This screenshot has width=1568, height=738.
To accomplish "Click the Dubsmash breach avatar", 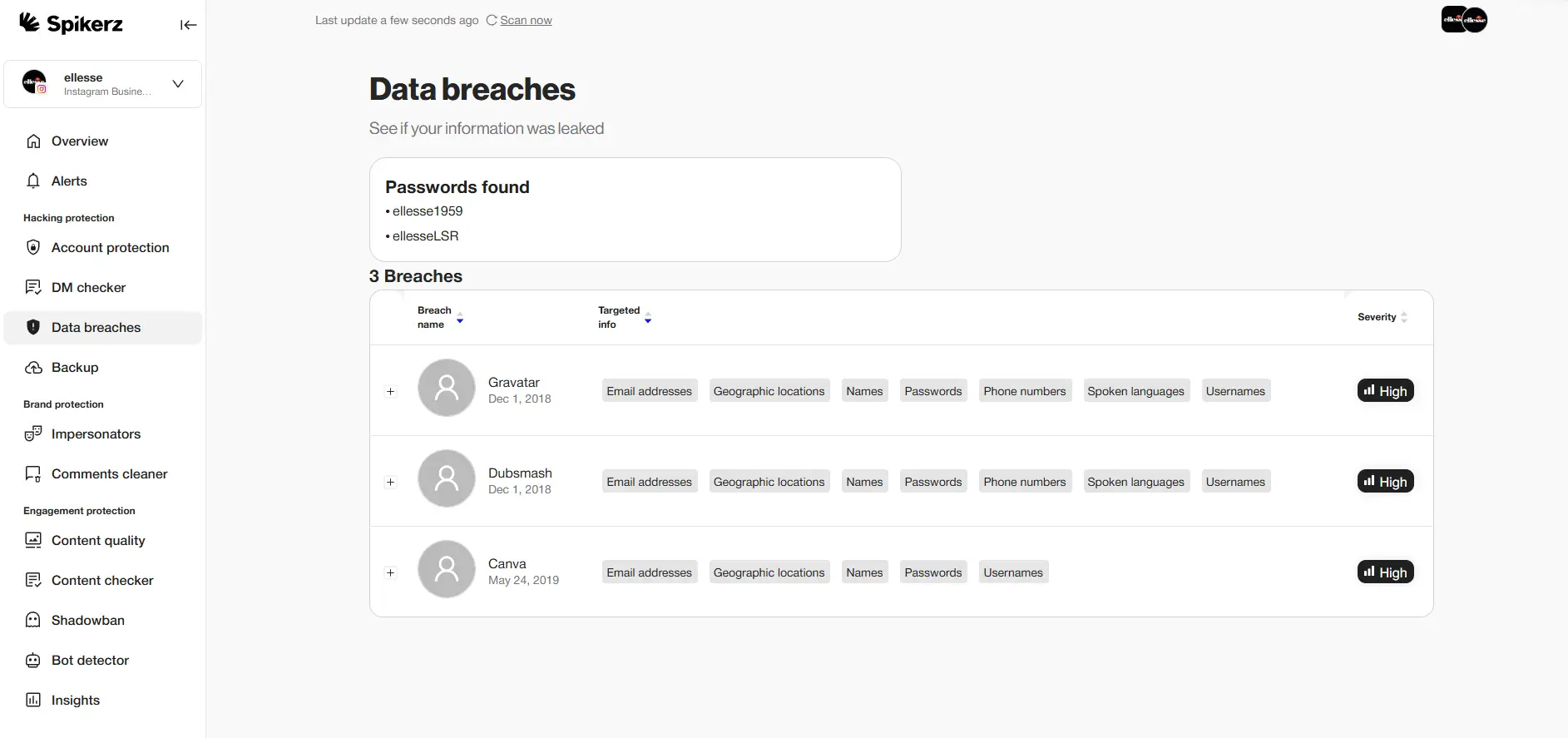I will pos(447,478).
